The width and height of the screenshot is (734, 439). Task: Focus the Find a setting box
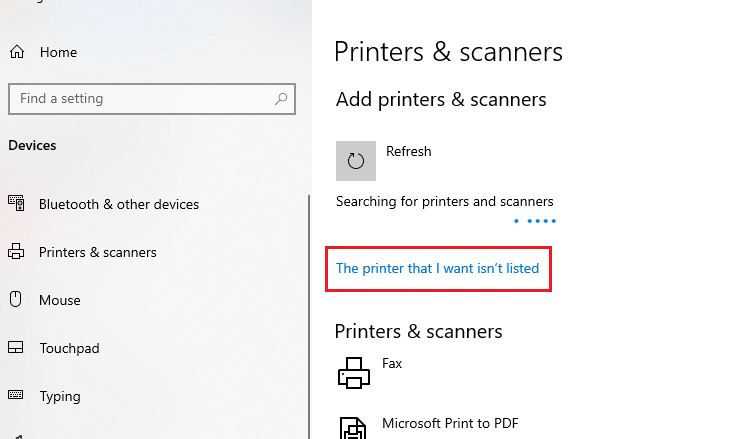140,99
